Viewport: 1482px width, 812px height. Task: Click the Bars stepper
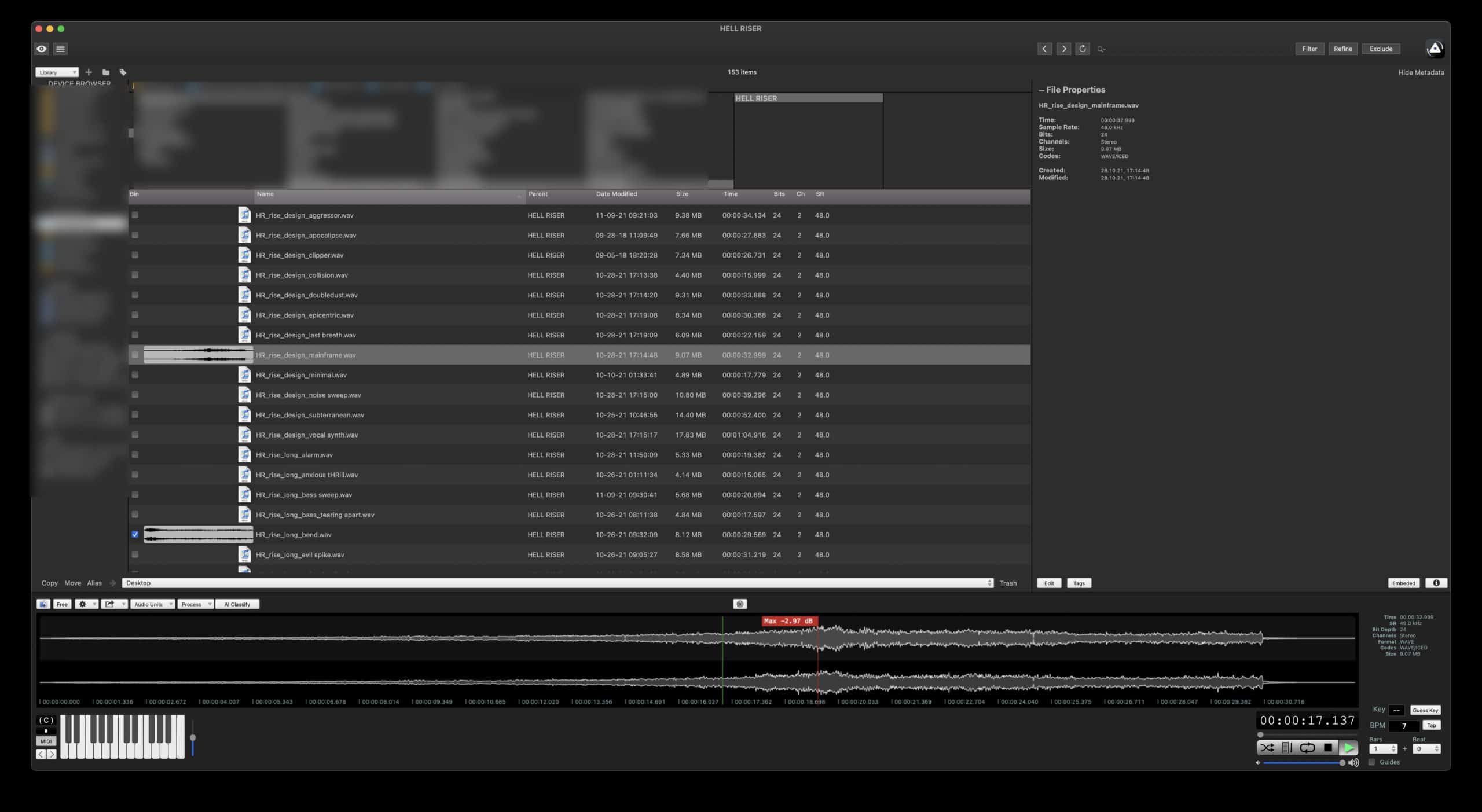tap(1394, 749)
